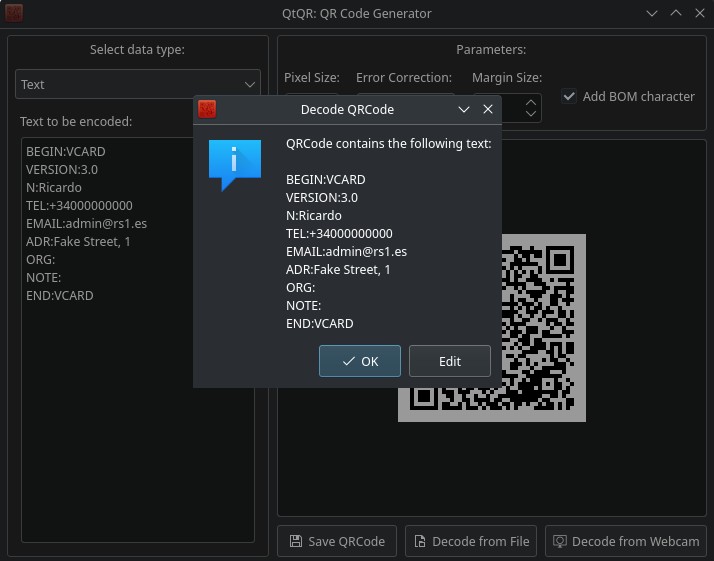The image size is (714, 561).
Task: Decrease the Margin Size spinner value
Action: tap(530, 113)
